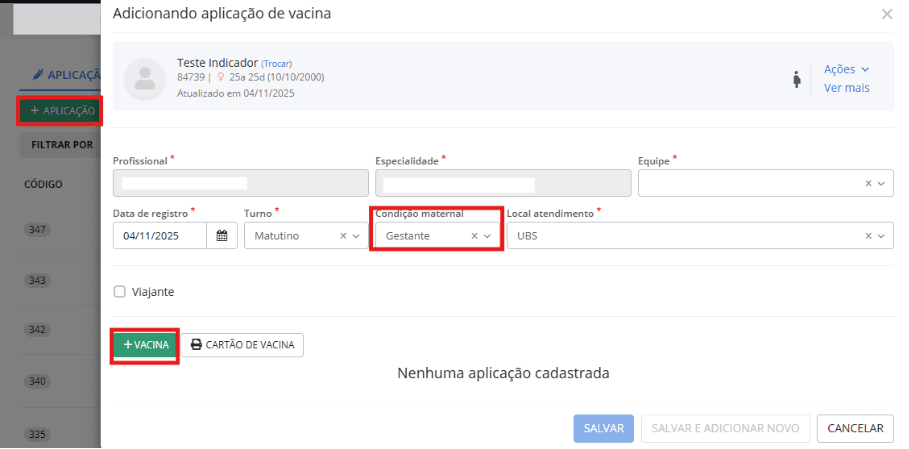Click the Nenhuma aplicação cadastrada message
This screenshot has width=909, height=449.
(503, 373)
